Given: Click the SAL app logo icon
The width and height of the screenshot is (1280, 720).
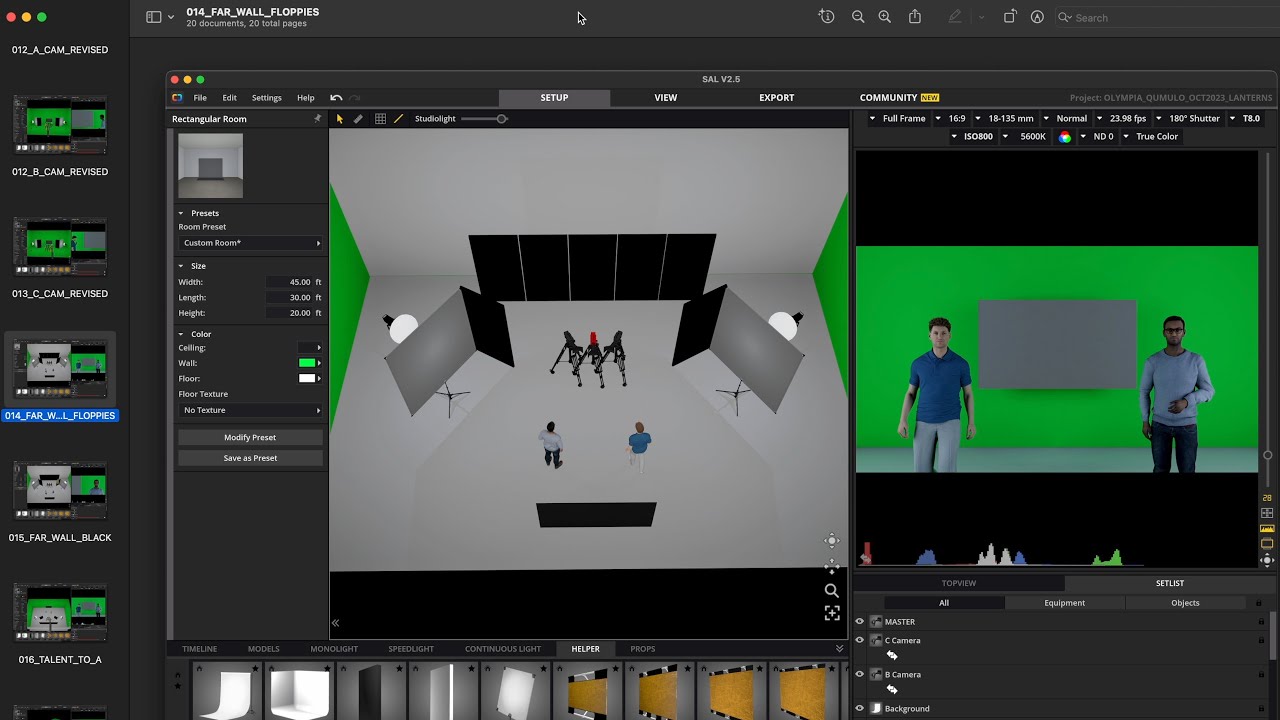Looking at the screenshot, I should (x=177, y=98).
